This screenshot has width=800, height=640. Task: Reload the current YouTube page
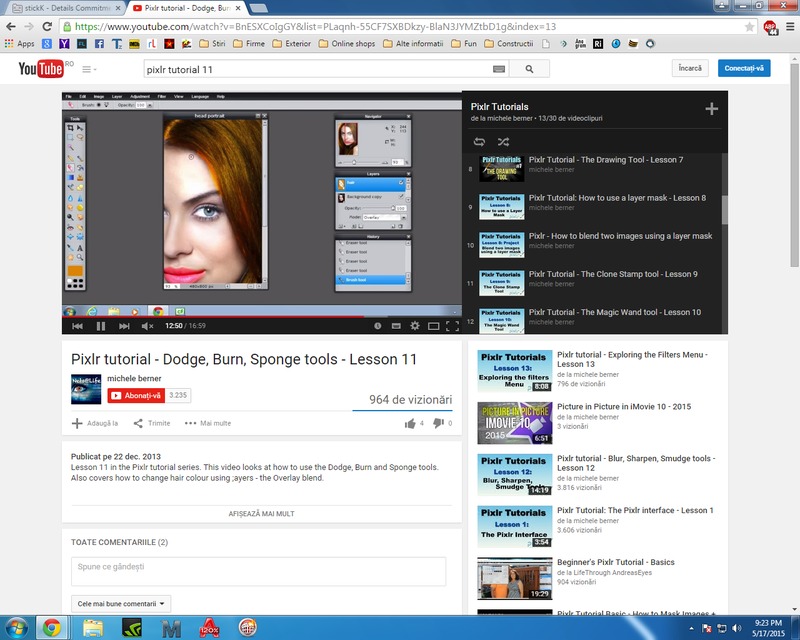pos(47,27)
